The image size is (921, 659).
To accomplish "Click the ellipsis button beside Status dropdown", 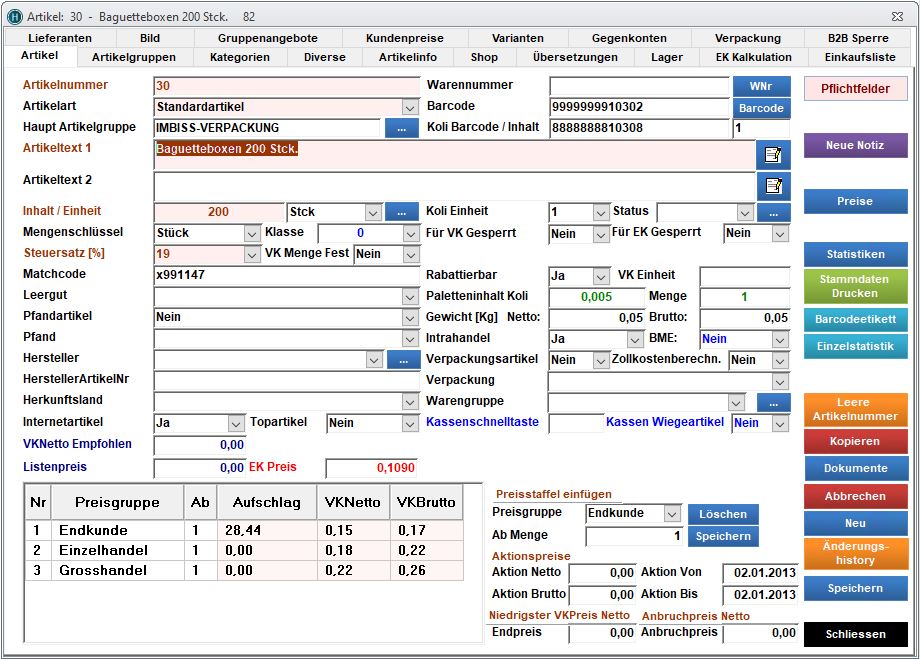I will (772, 212).
